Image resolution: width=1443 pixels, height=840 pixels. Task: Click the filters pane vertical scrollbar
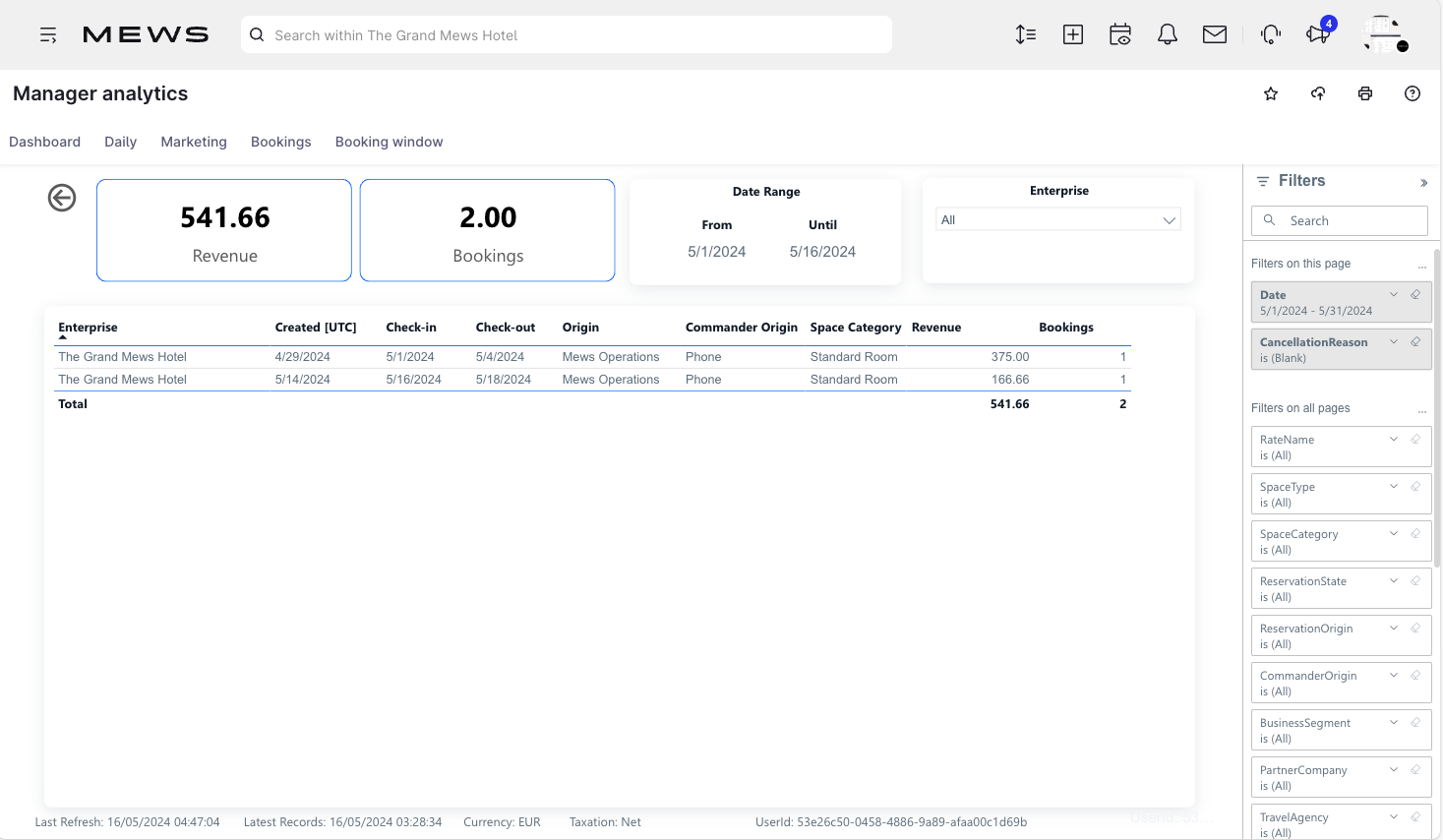[1437, 408]
